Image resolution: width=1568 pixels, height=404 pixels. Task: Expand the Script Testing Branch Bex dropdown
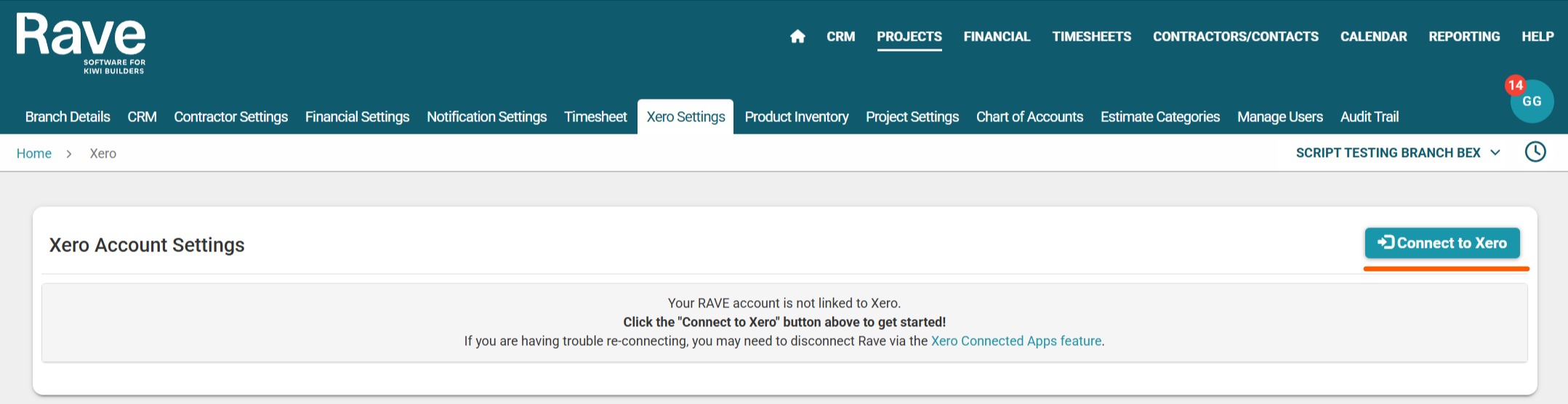[1398, 153]
